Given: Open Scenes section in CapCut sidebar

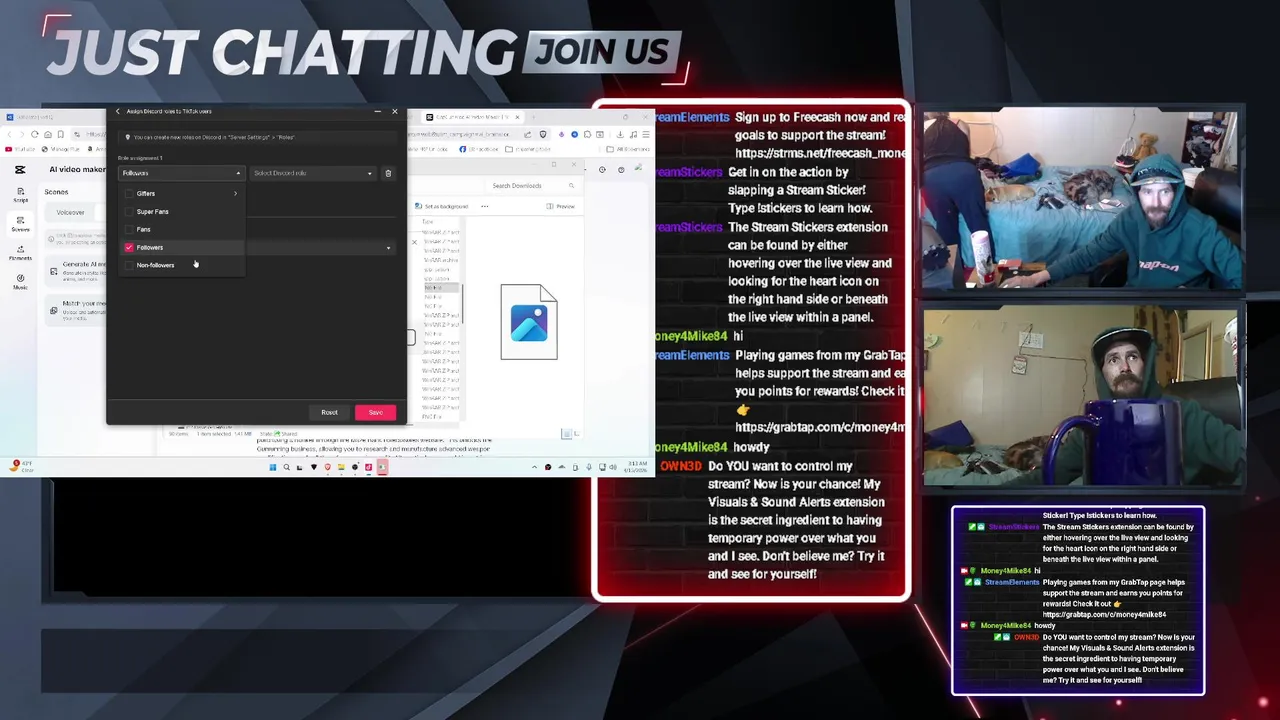Looking at the screenshot, I should click(x=20, y=224).
